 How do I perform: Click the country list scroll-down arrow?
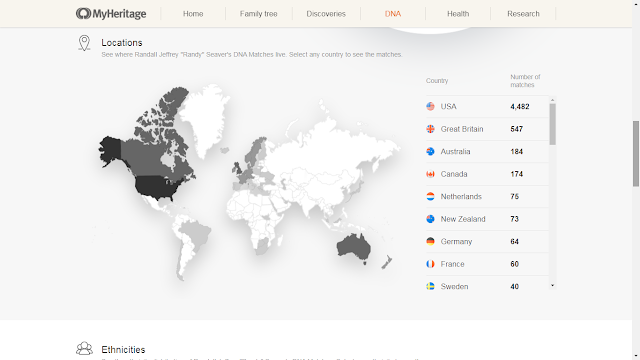pyautogui.click(x=553, y=285)
